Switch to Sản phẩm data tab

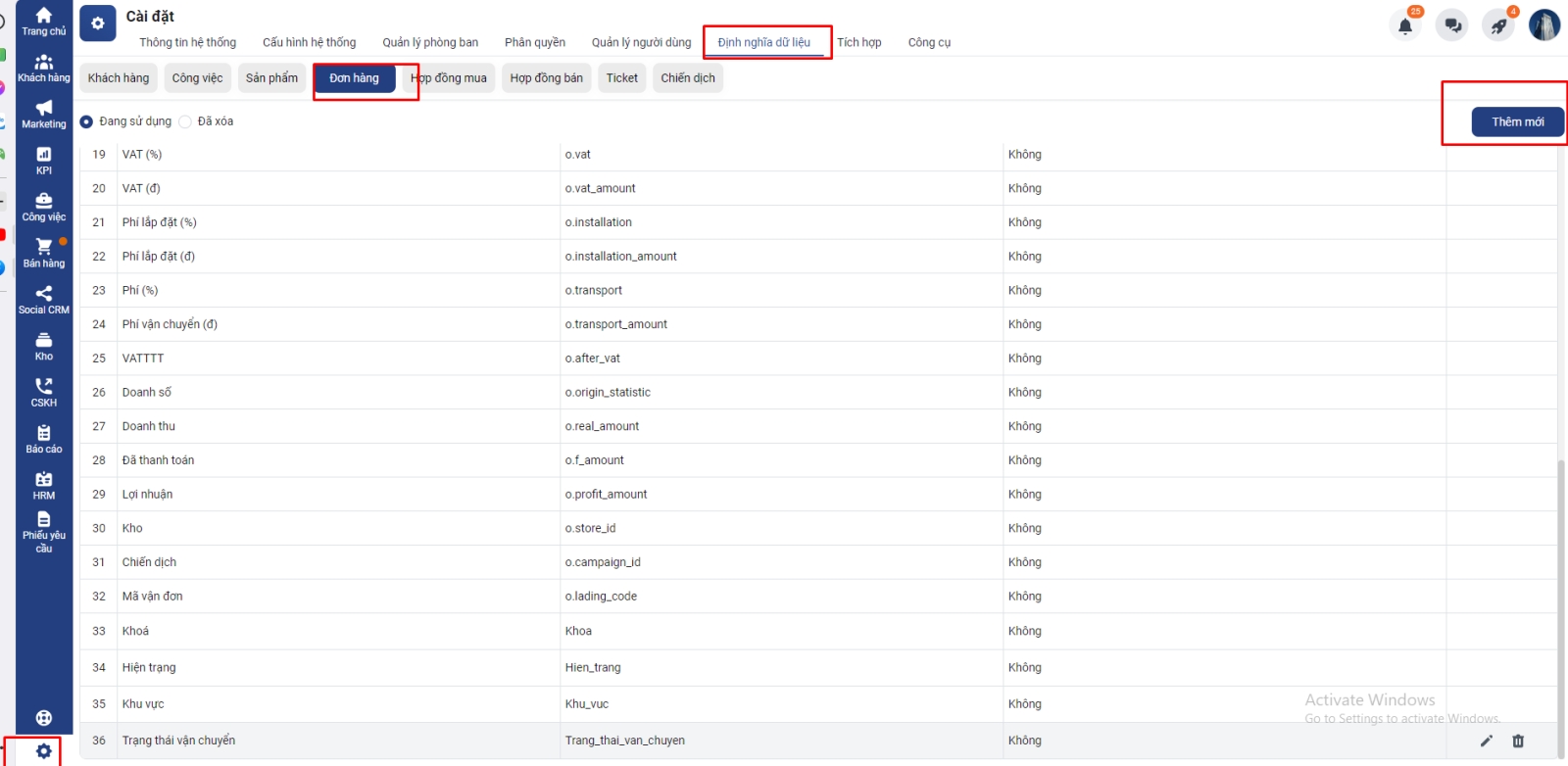click(x=271, y=78)
